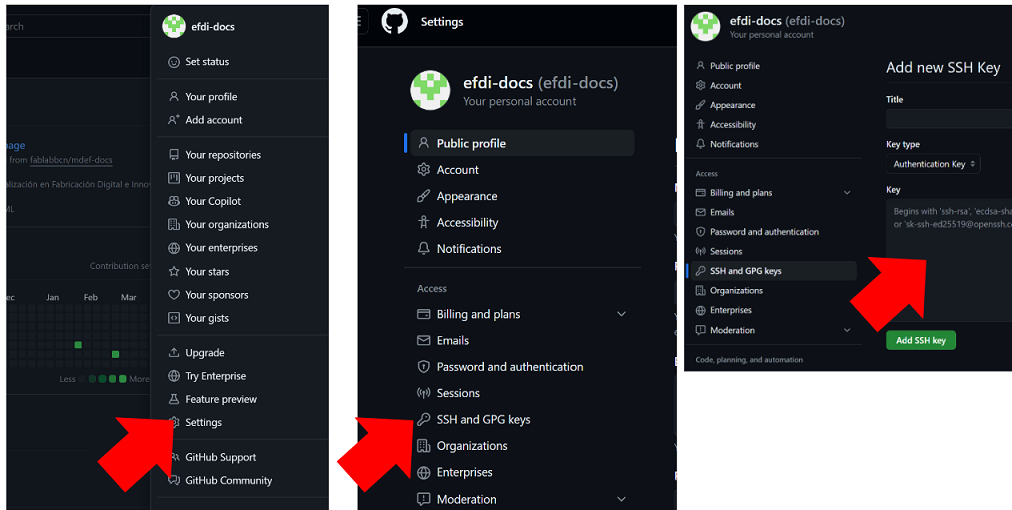The height and width of the screenshot is (510, 1012).
Task: Click the Account gear icon in the Settings header panel
Action: click(x=423, y=170)
